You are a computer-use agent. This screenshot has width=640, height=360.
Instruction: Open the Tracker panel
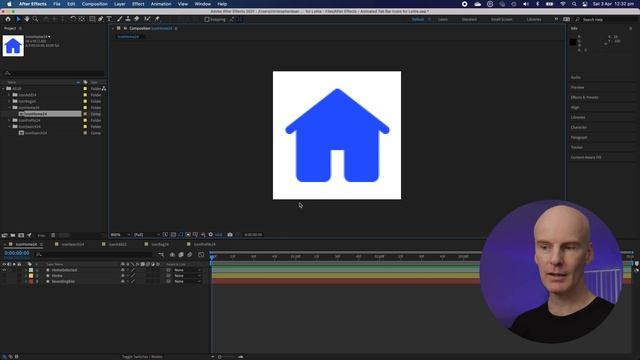pos(576,147)
